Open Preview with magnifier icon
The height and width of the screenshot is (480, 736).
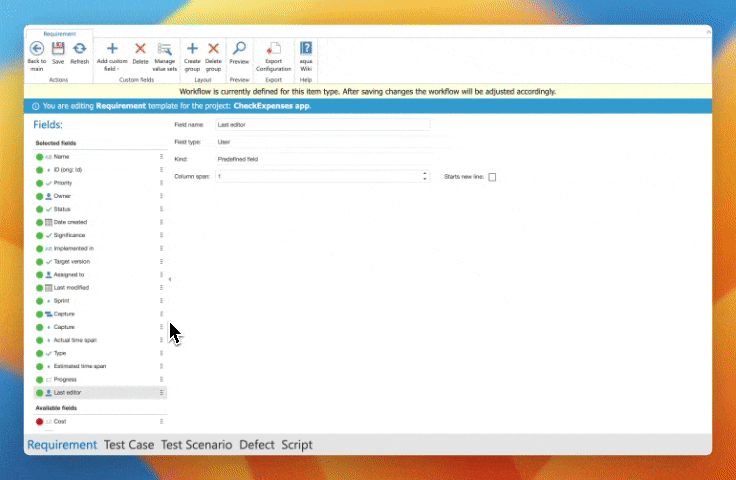pyautogui.click(x=239, y=49)
